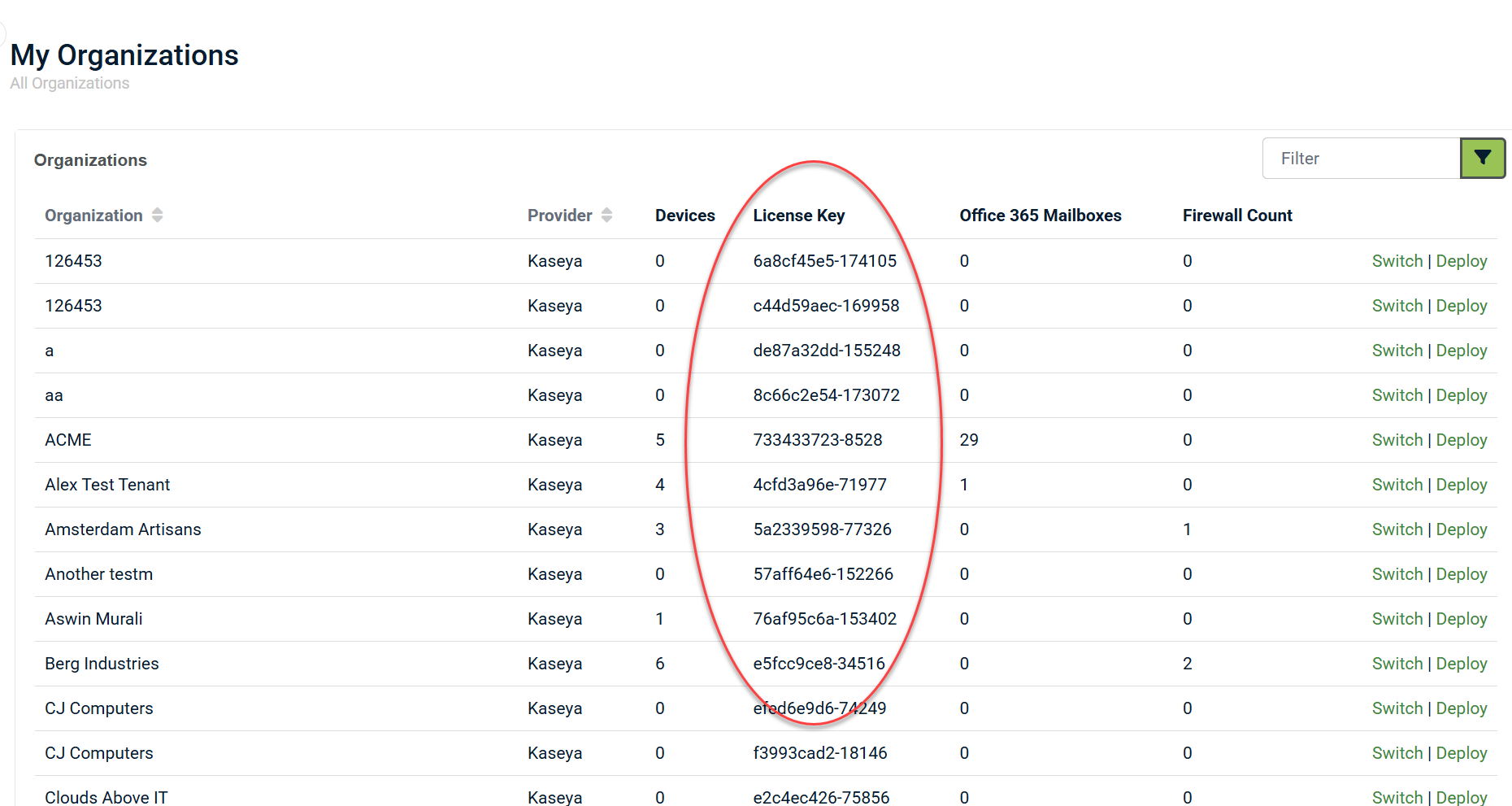Image resolution: width=1512 pixels, height=806 pixels.
Task: Open the All Organizations breadcrumb
Action: click(70, 84)
